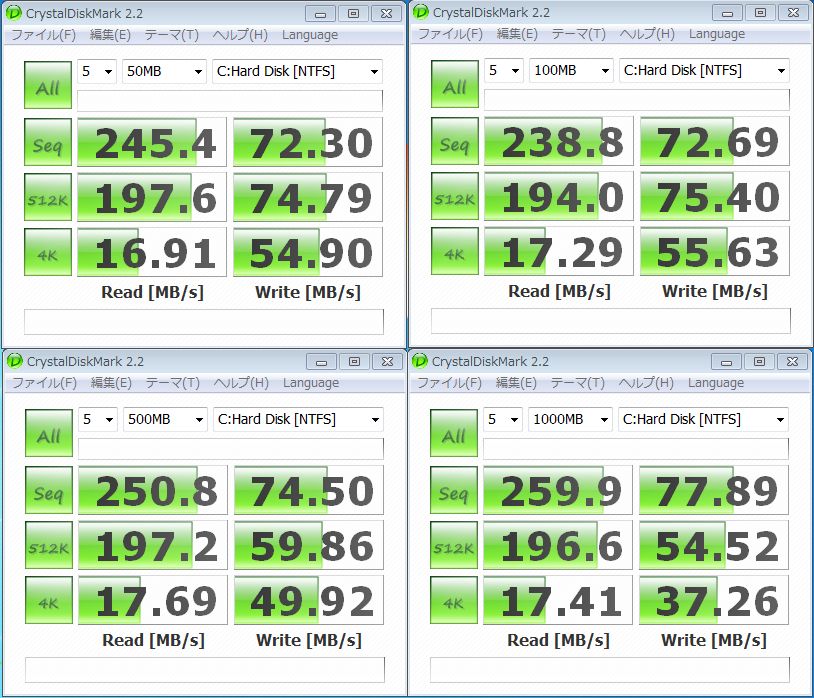
Task: Open test size dropdown showing 50MB
Action: [x=164, y=72]
